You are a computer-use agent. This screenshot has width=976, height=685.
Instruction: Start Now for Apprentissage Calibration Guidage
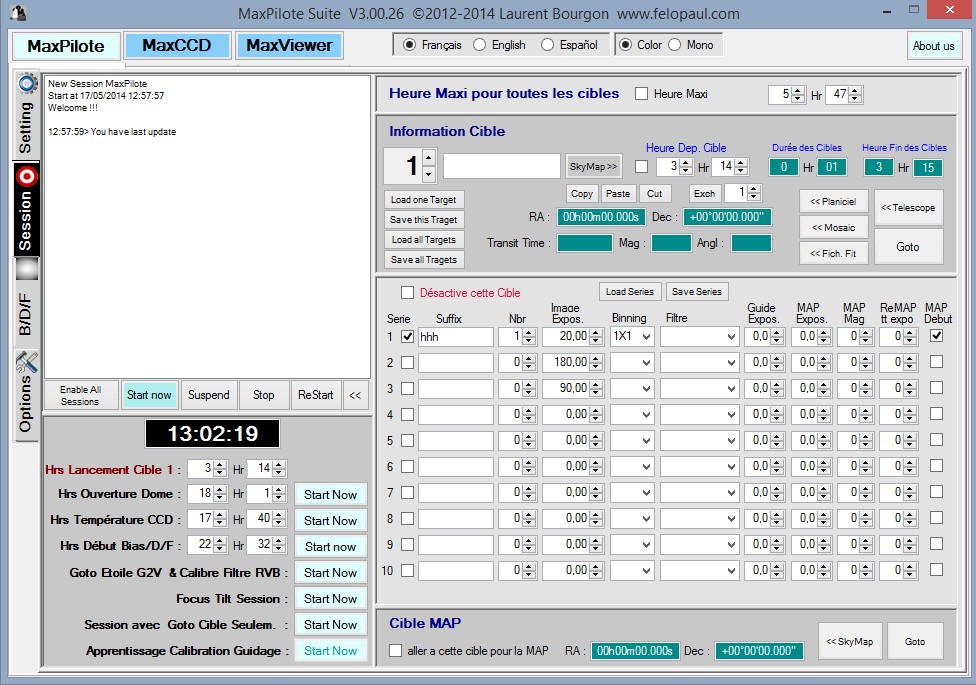click(331, 651)
